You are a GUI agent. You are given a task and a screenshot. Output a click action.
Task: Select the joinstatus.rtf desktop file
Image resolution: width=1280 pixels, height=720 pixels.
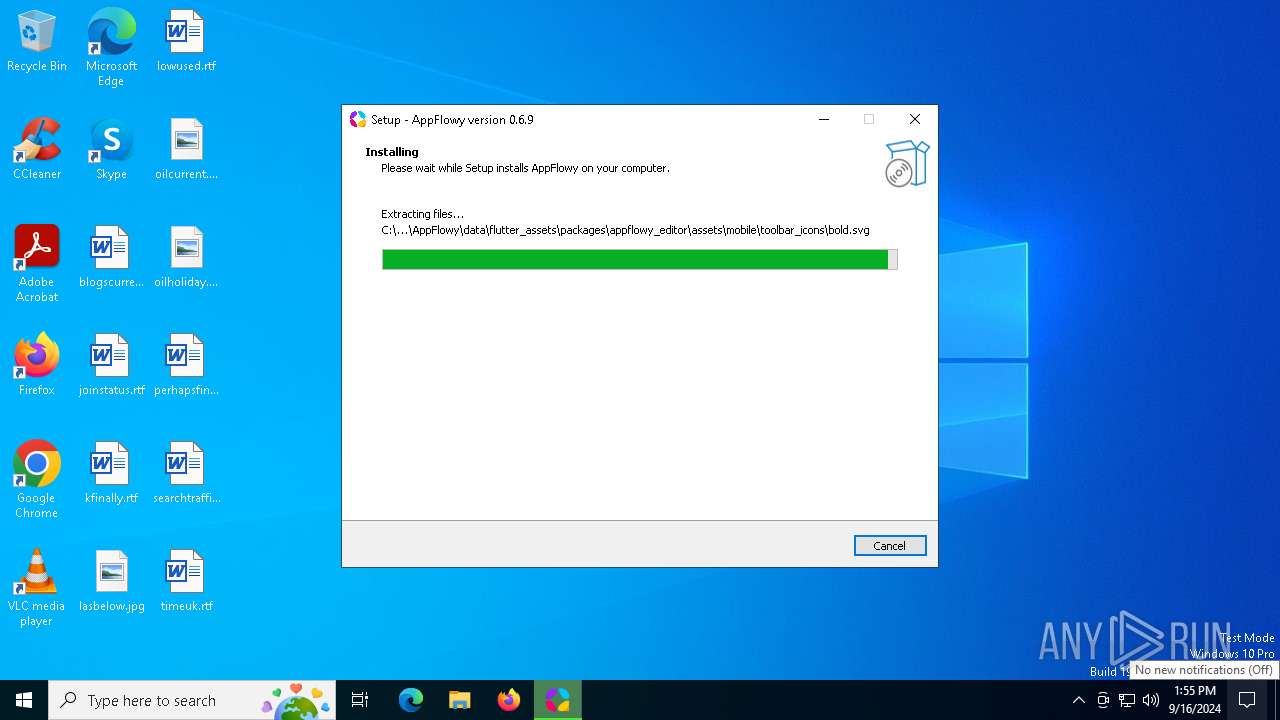[111, 366]
